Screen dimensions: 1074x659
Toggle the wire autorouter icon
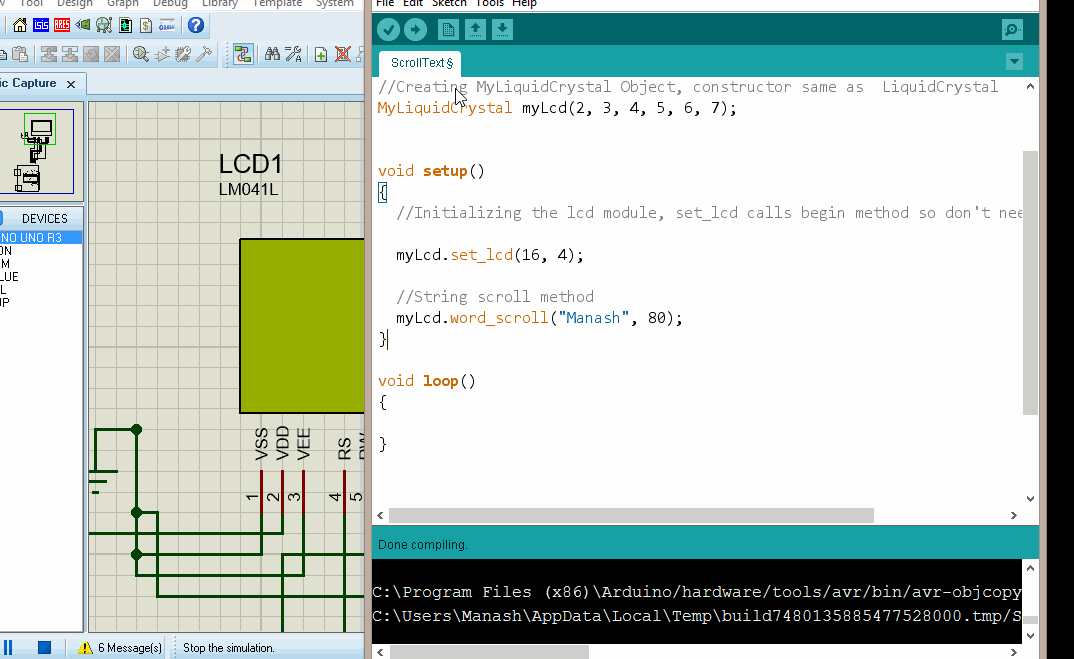point(243,54)
